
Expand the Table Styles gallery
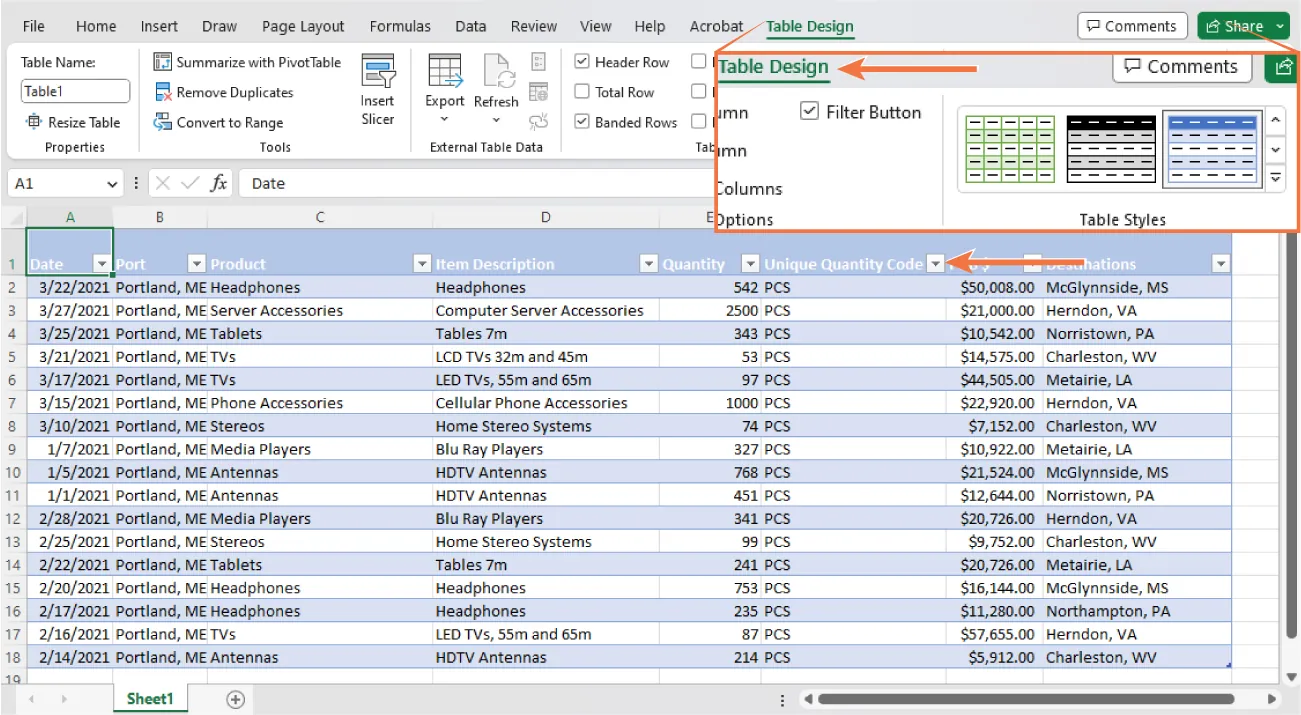point(1275,177)
